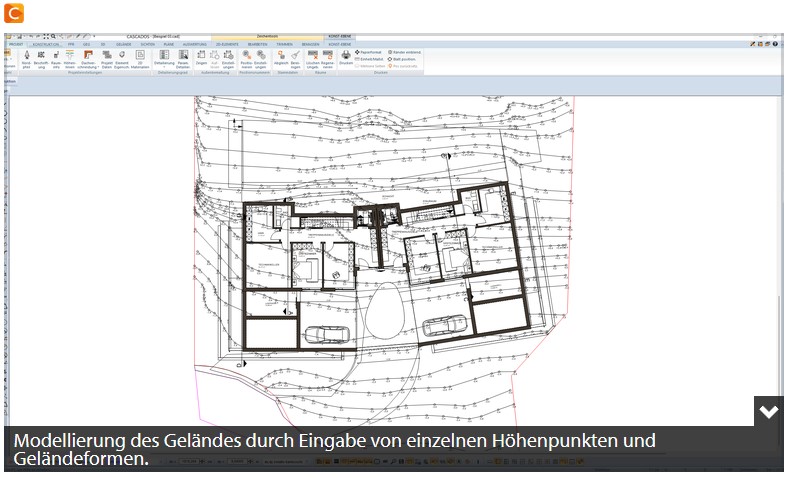787x478 pixels.
Task: Select Regenerieren in the Räume group
Action: (328, 59)
